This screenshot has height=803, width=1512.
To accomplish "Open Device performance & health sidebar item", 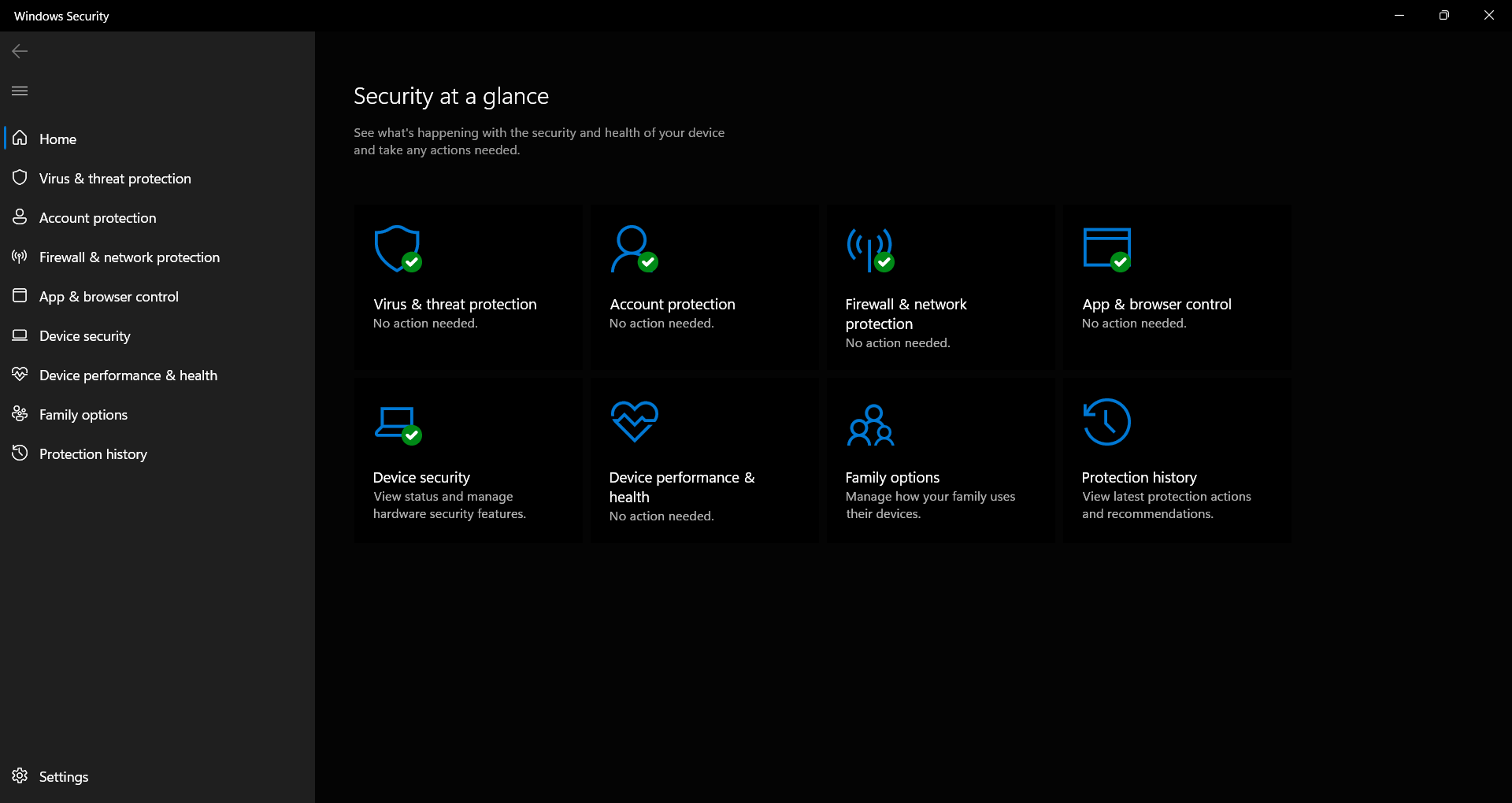I will [128, 376].
